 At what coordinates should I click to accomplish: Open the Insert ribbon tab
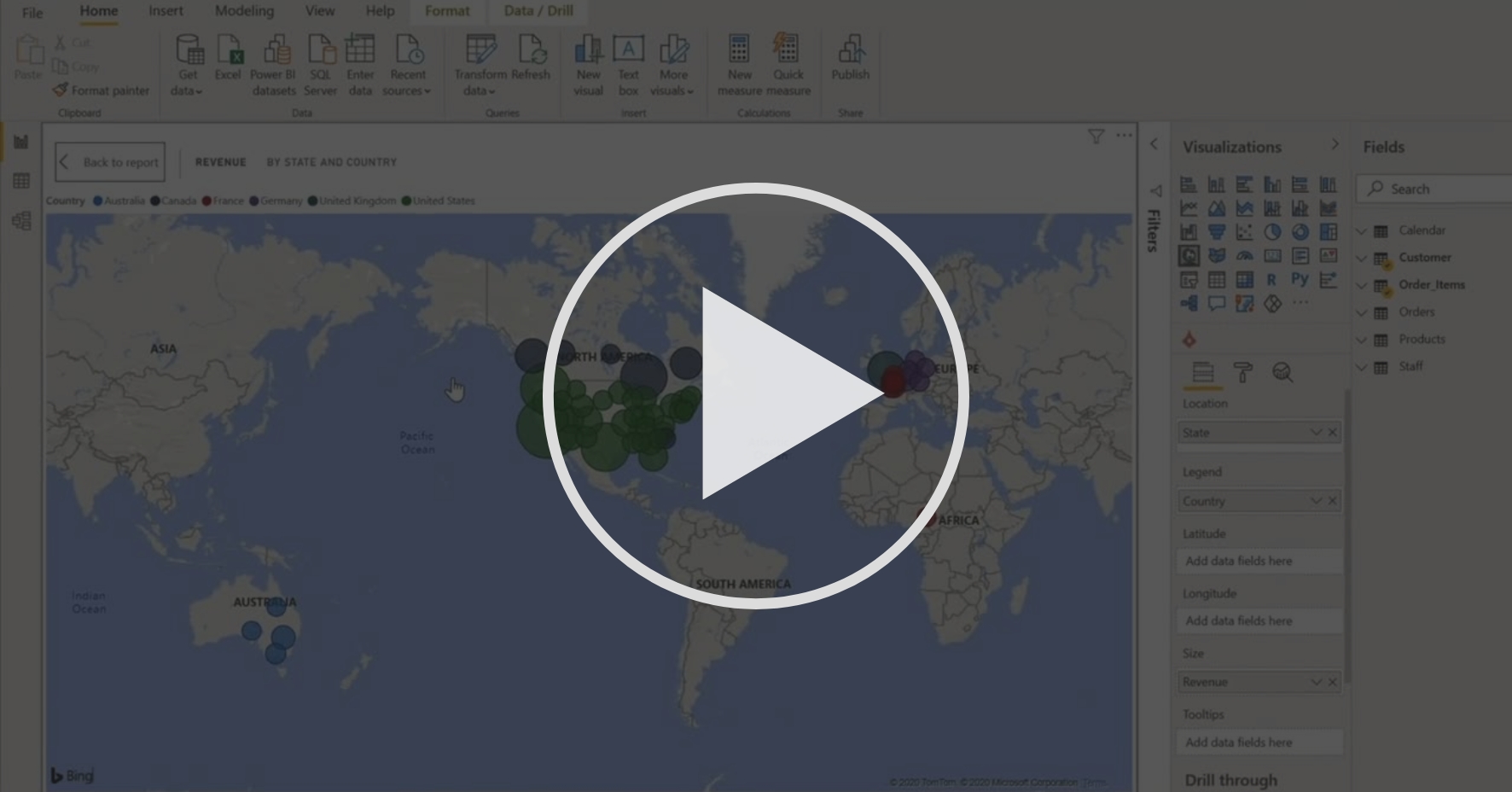pyautogui.click(x=165, y=11)
